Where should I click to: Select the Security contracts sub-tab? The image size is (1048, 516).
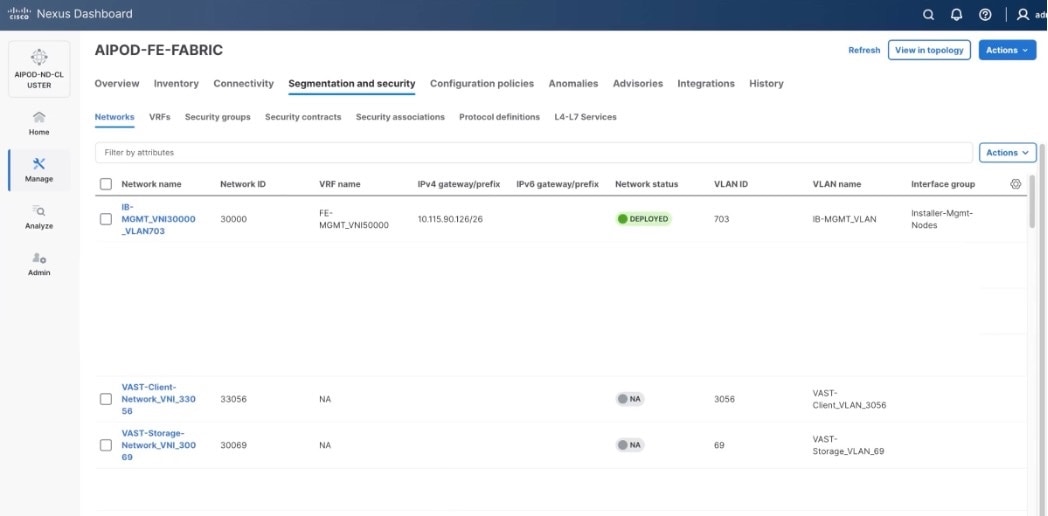point(303,117)
